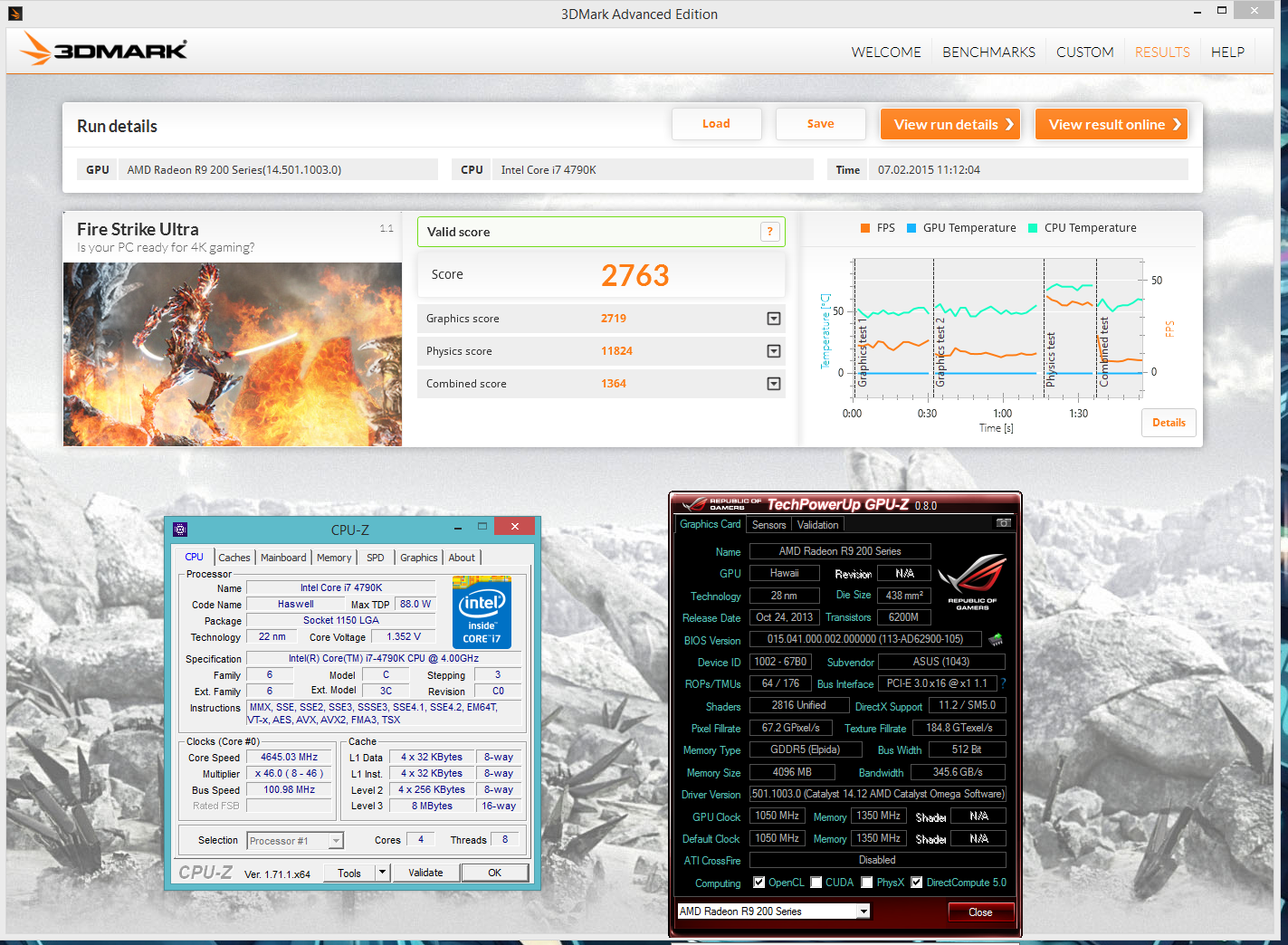Click the blue GPU Temperature legend marker

point(911,228)
